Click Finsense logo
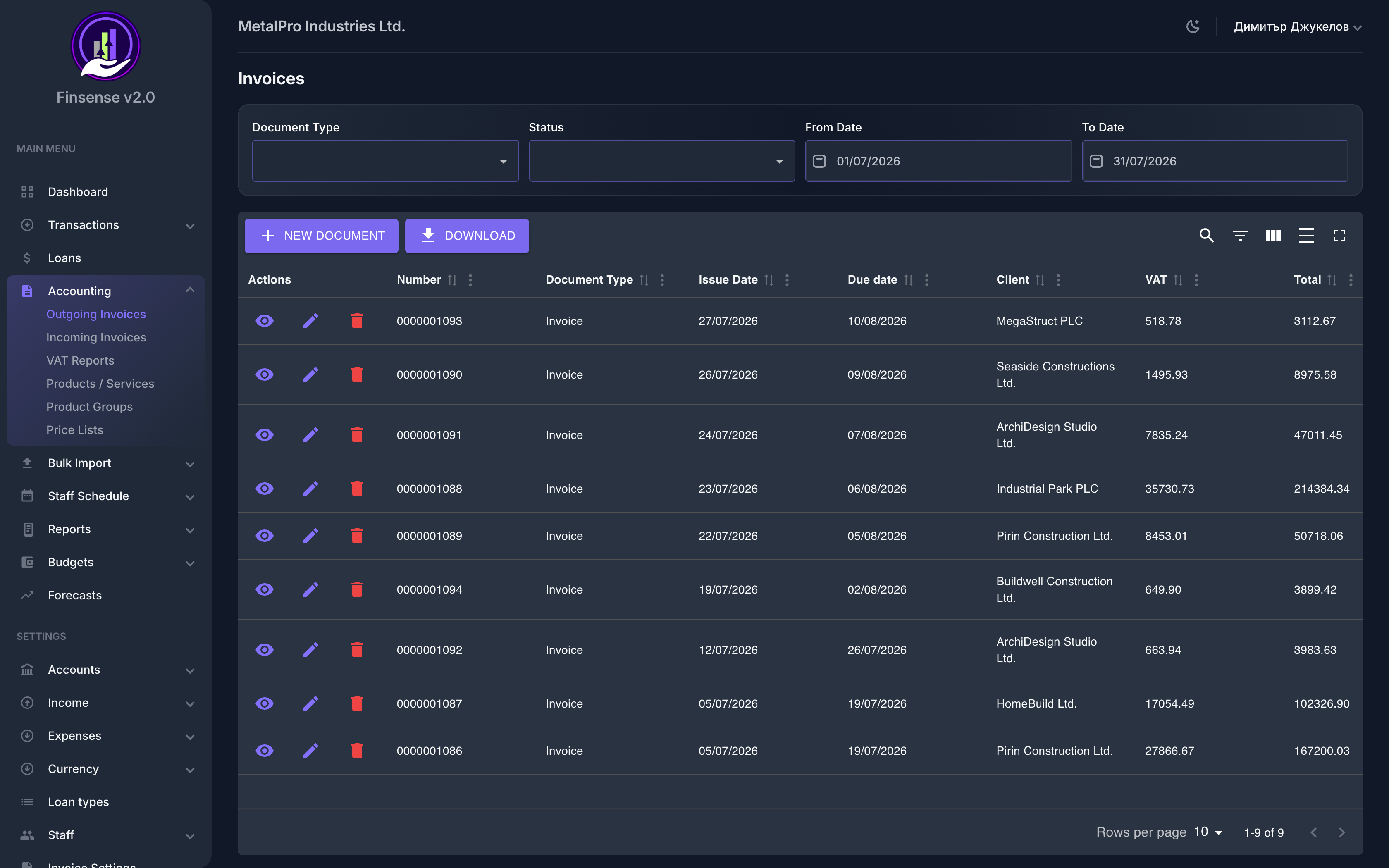 coord(105,46)
